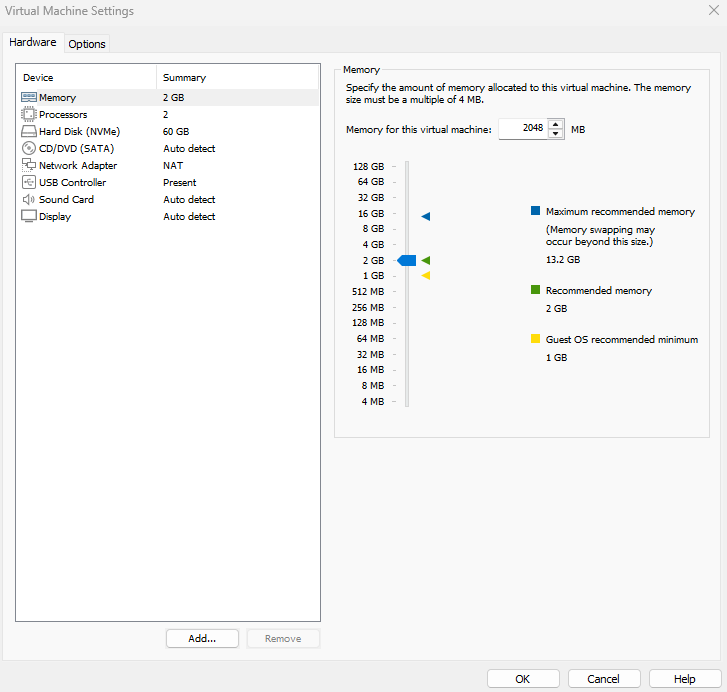Click the 60 GB hard disk summary
The width and height of the screenshot is (727, 692).
point(176,131)
